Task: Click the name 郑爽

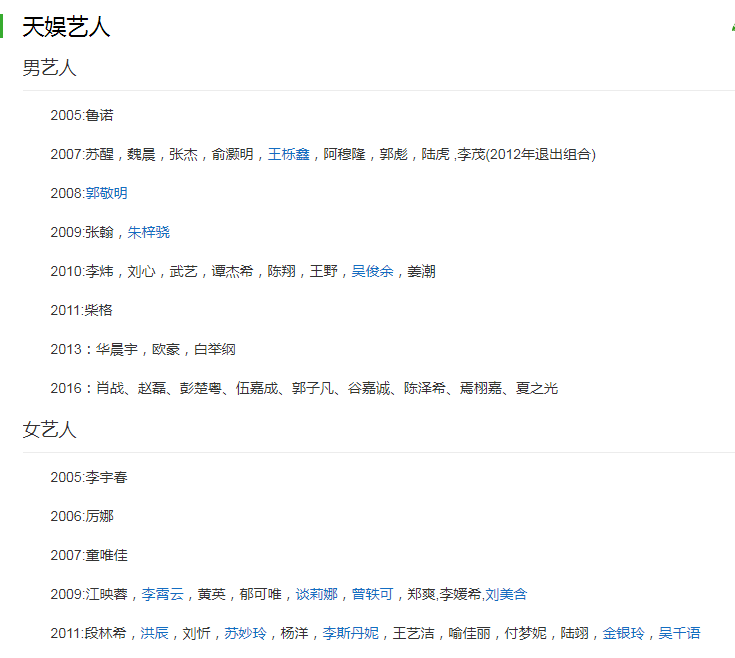Action: coord(421,594)
